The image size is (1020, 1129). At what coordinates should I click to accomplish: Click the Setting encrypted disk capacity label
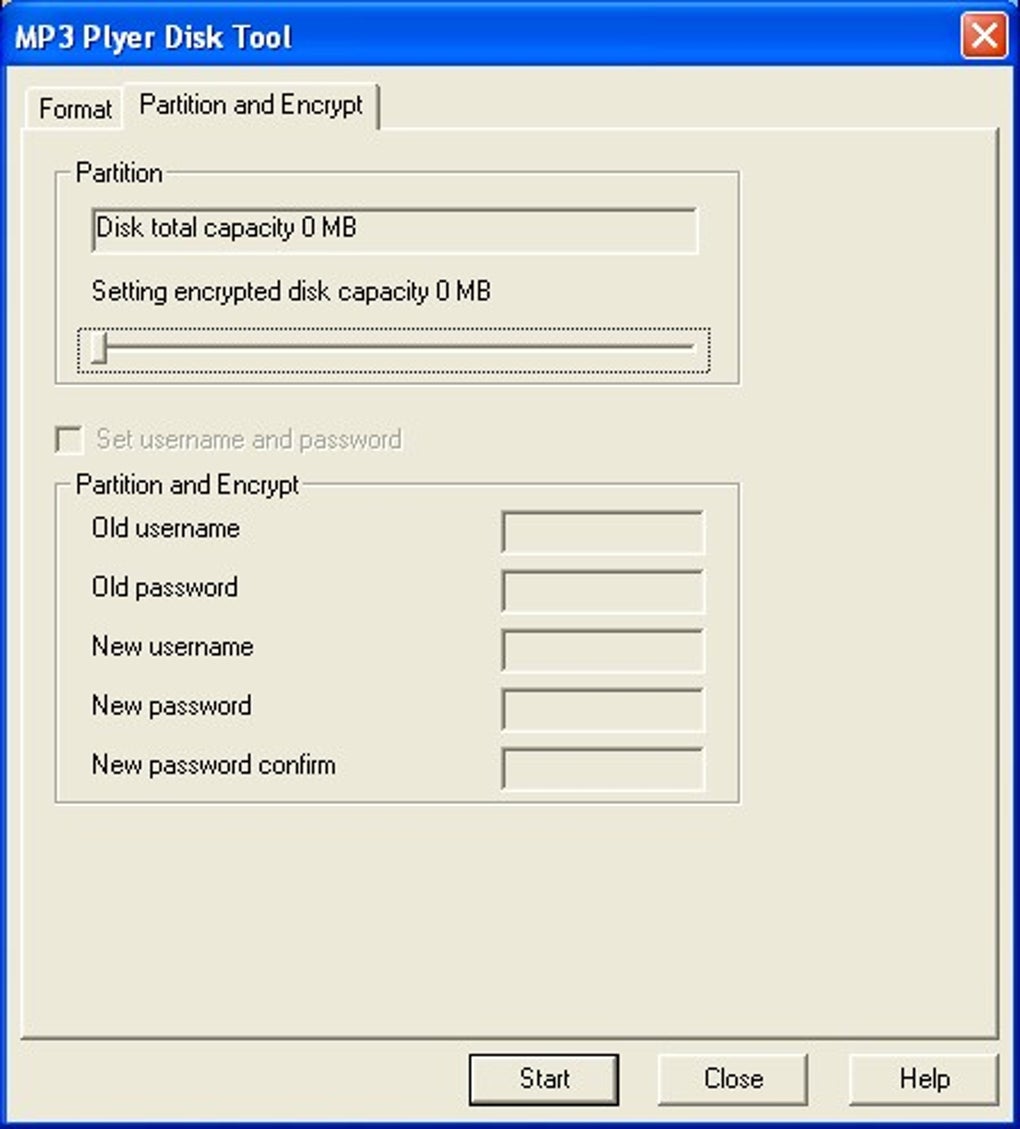click(291, 292)
